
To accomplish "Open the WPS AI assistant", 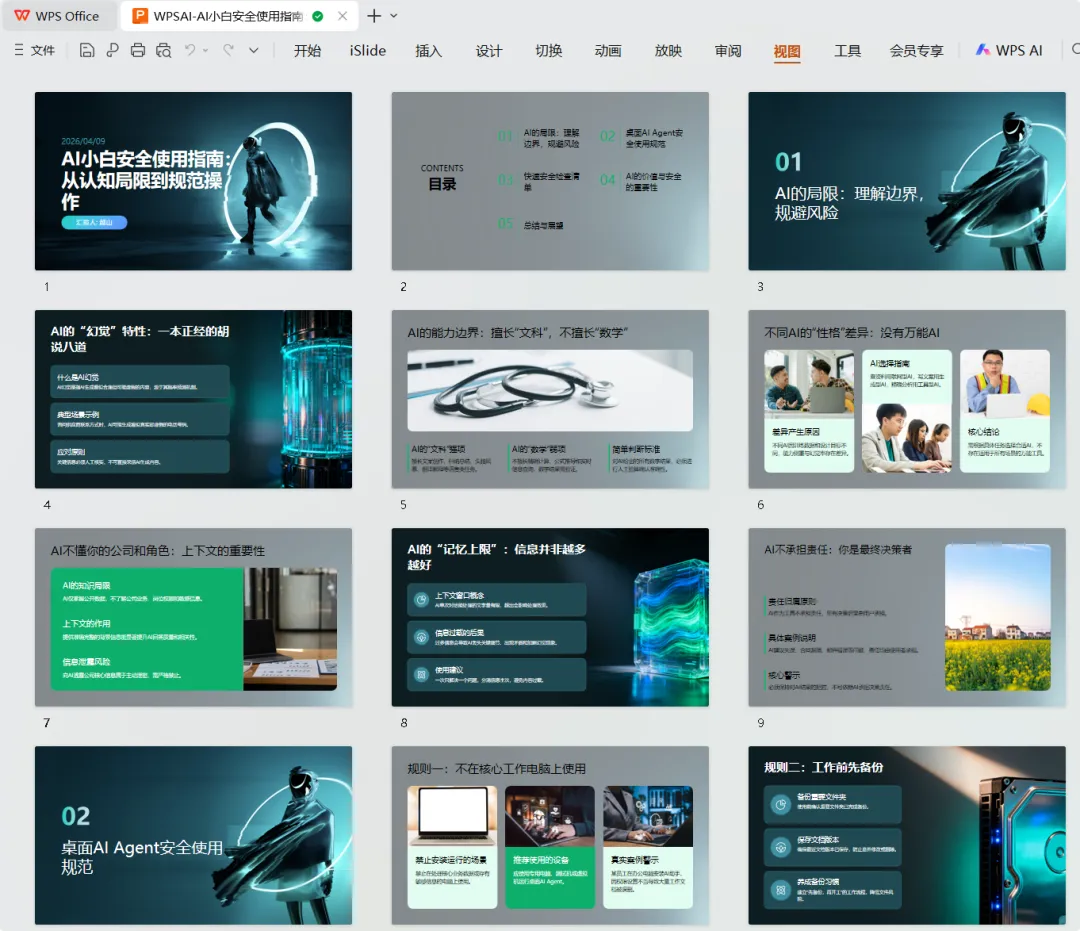I will (x=1009, y=50).
